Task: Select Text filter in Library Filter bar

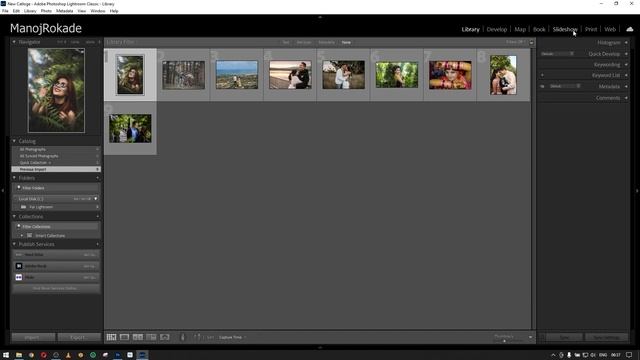Action: 286,42
